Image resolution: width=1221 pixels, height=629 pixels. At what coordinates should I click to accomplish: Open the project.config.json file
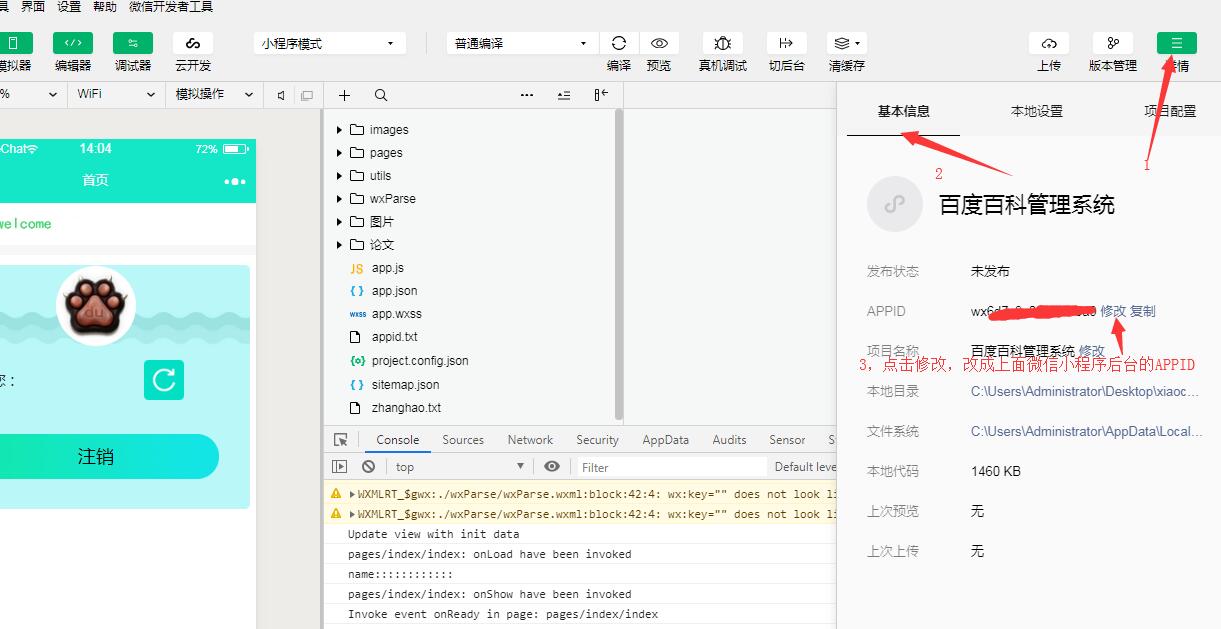[x=419, y=361]
